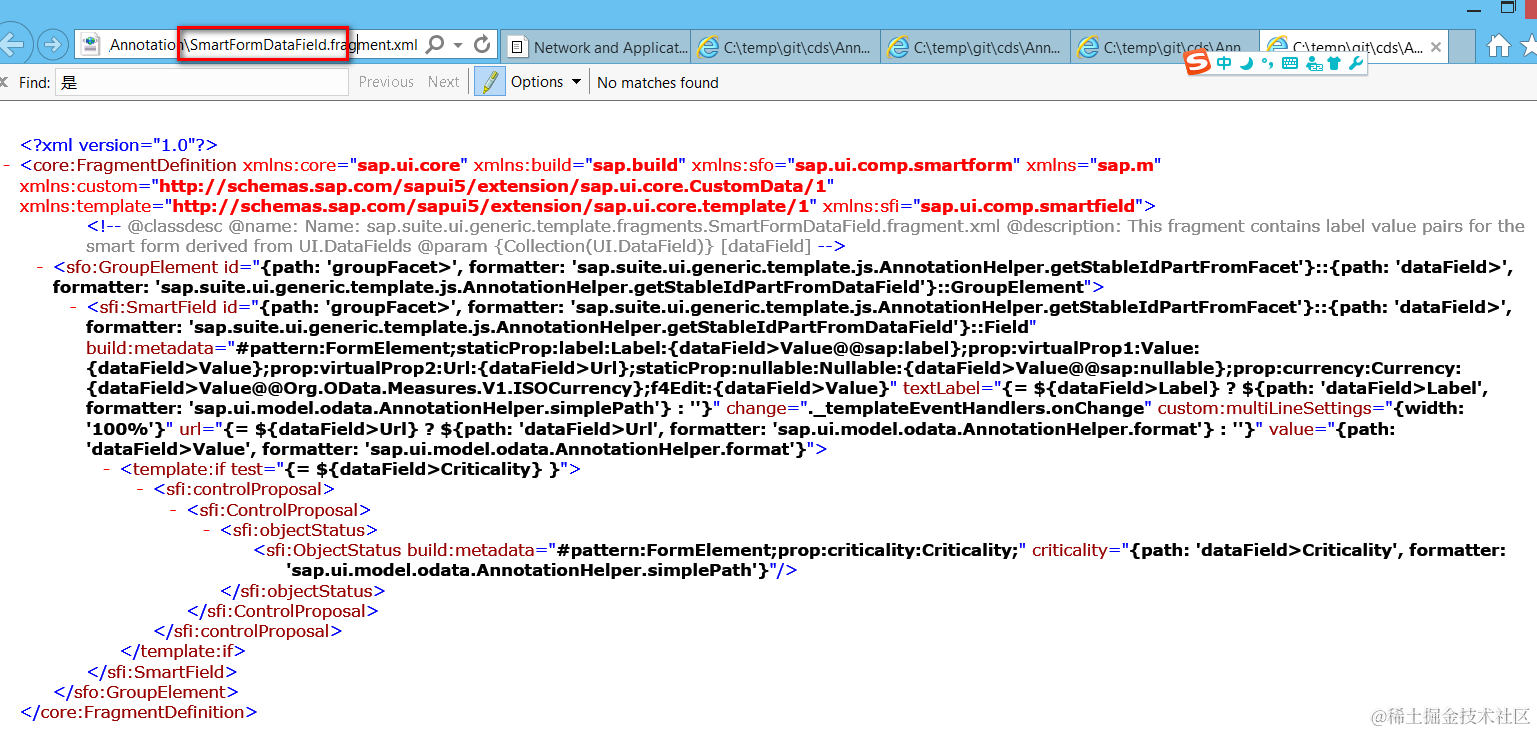Click the closing </sfi:ControlProposal> capitalized tag
The width and height of the screenshot is (1537, 733).
283,611
